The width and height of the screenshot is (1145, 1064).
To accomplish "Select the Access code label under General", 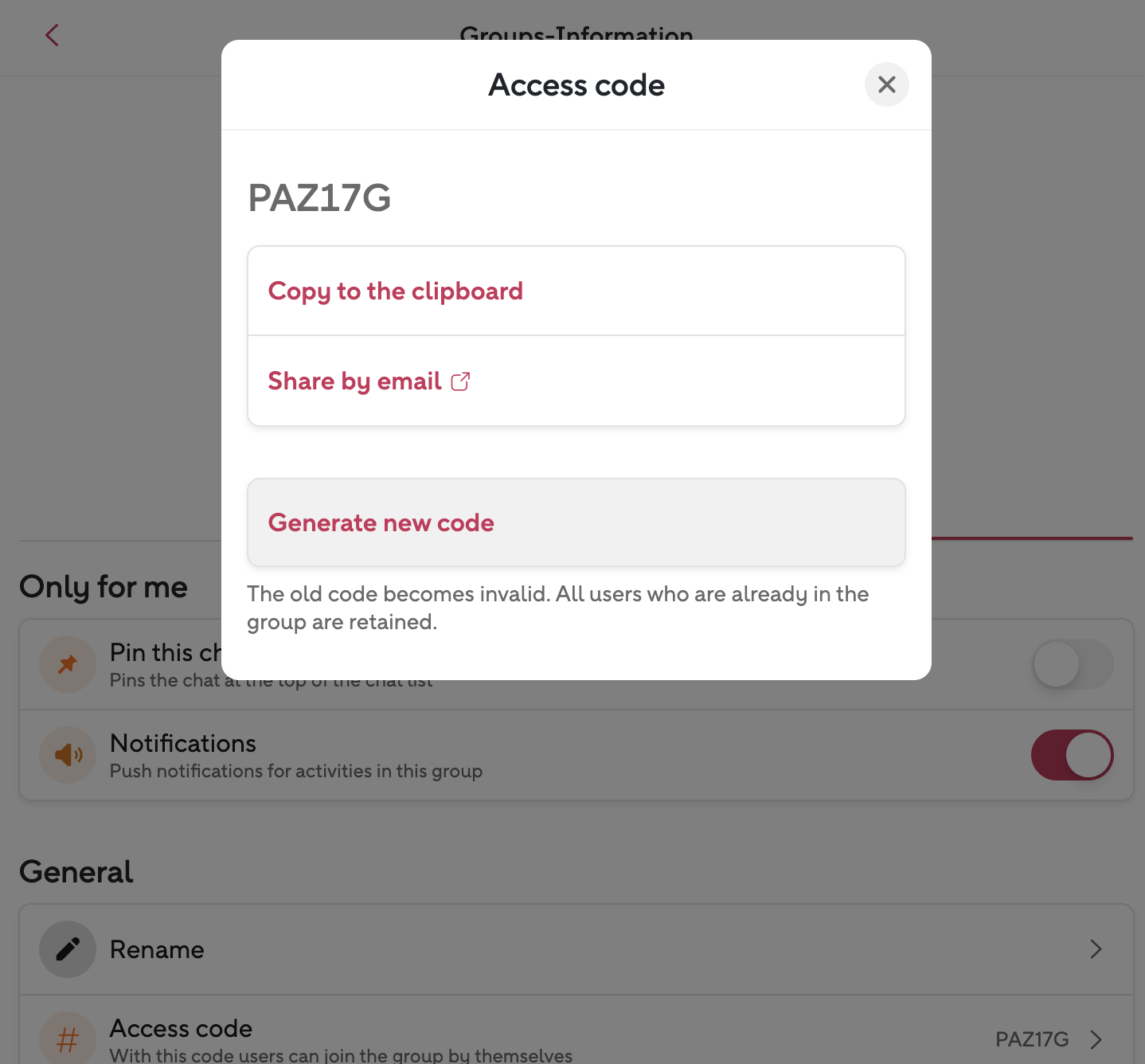I will coord(181,1028).
